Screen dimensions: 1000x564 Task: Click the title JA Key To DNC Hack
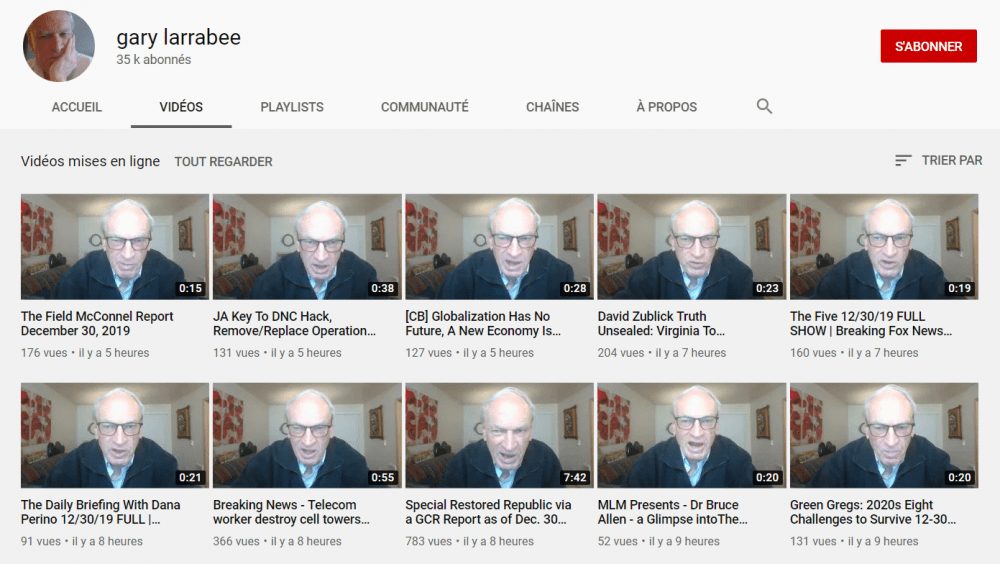click(x=295, y=323)
